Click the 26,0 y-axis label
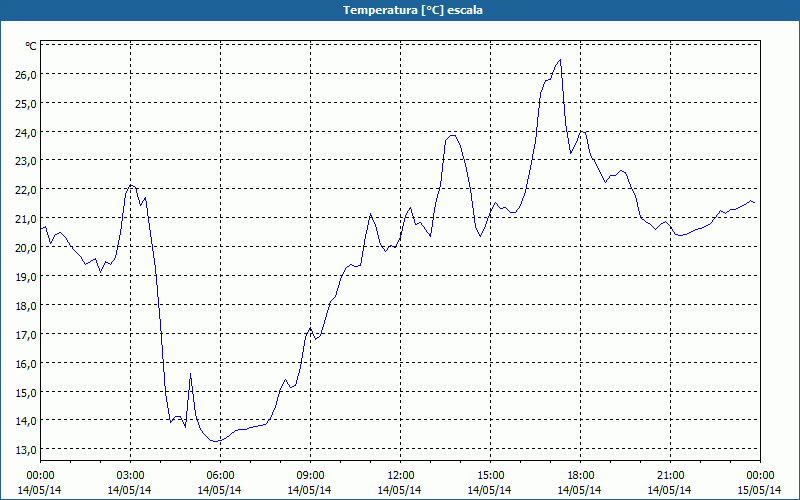The height and width of the screenshot is (500, 800). 27,75
